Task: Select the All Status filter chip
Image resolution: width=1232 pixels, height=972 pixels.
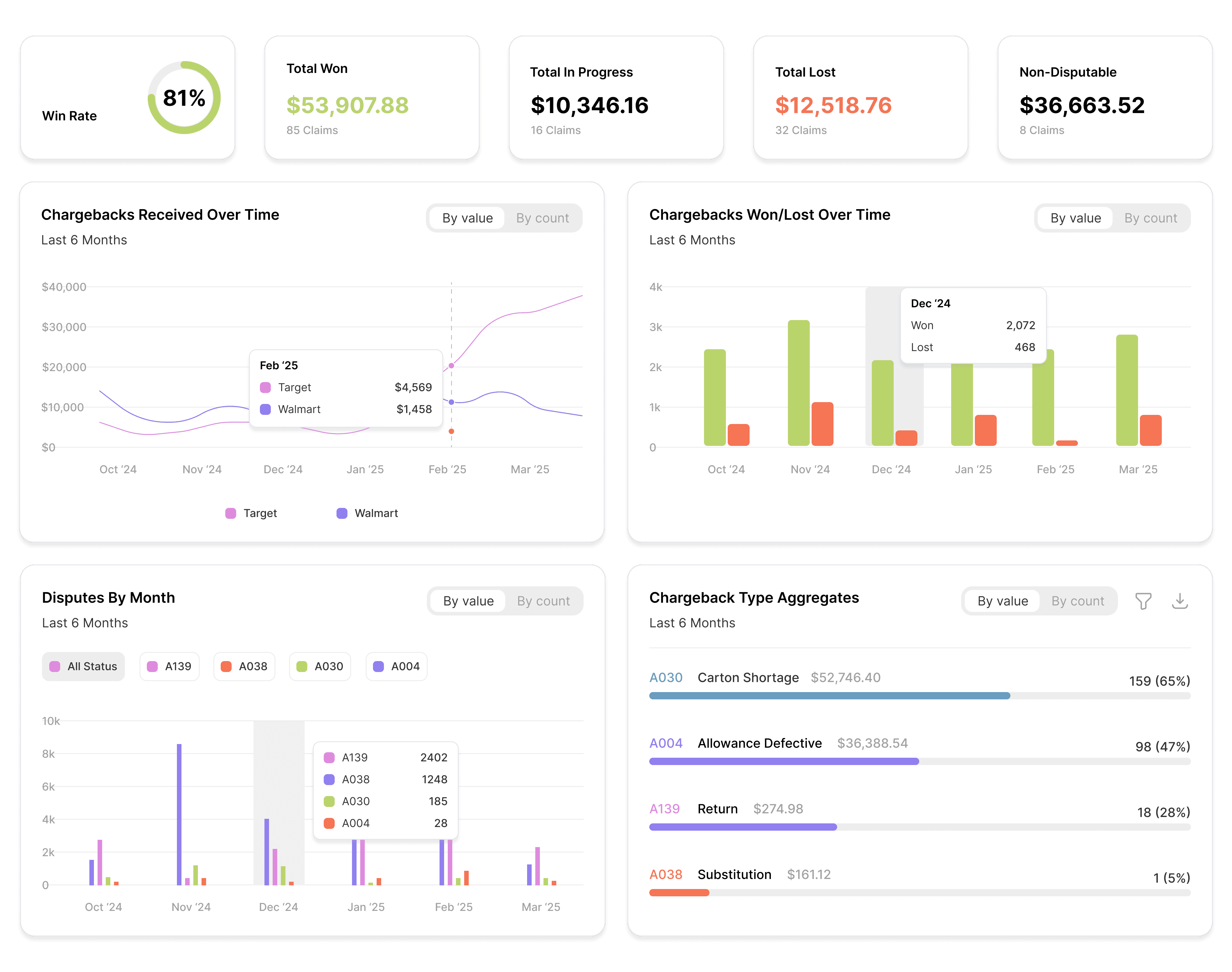Action: point(83,667)
